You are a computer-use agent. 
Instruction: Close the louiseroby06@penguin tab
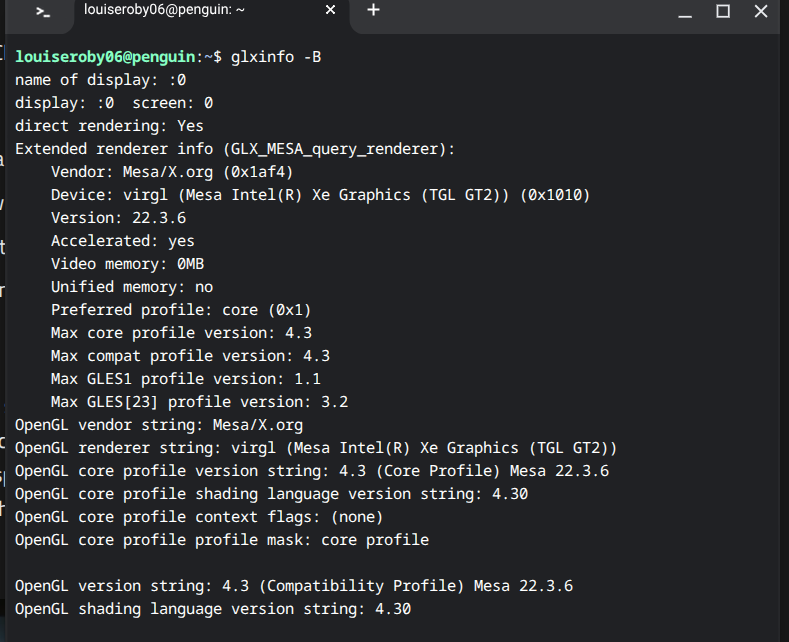click(330, 10)
